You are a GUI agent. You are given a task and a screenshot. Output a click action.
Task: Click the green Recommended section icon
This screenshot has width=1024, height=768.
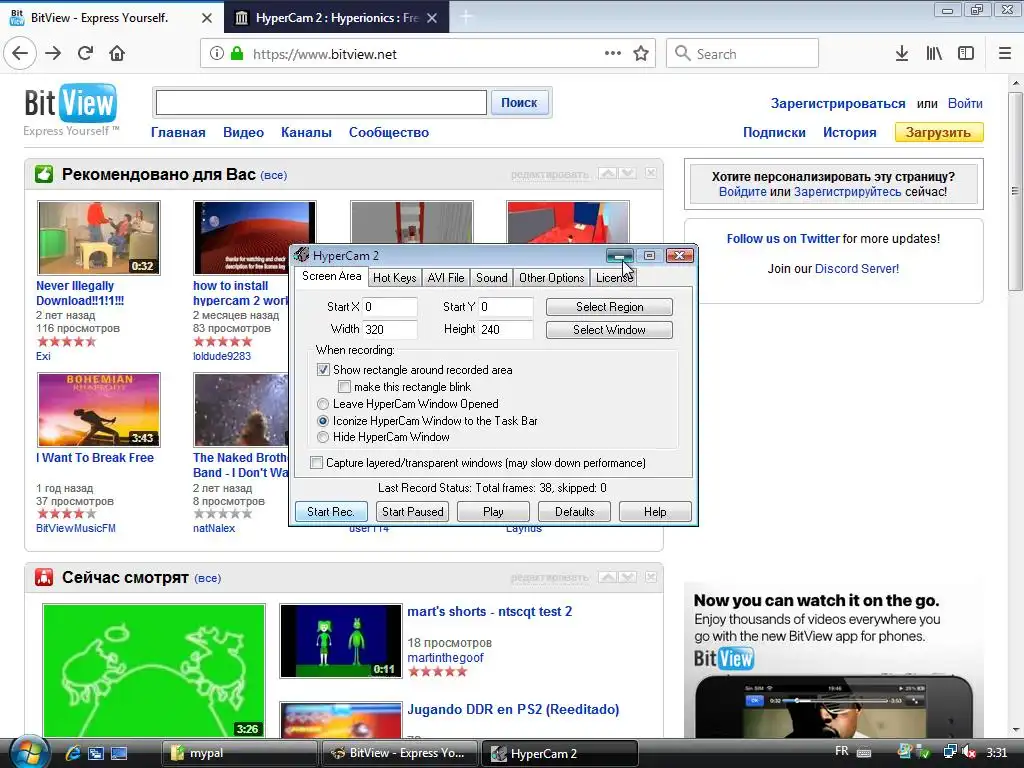coord(44,174)
